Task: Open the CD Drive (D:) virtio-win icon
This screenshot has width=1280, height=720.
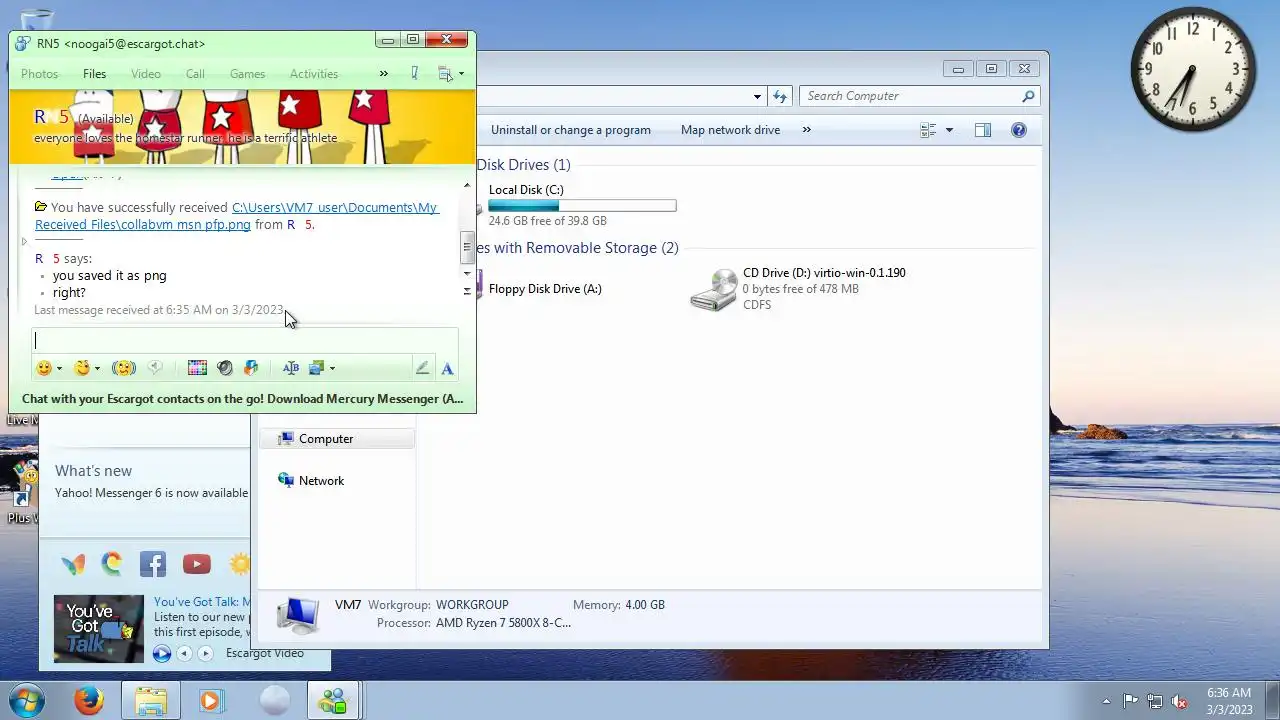Action: 714,289
